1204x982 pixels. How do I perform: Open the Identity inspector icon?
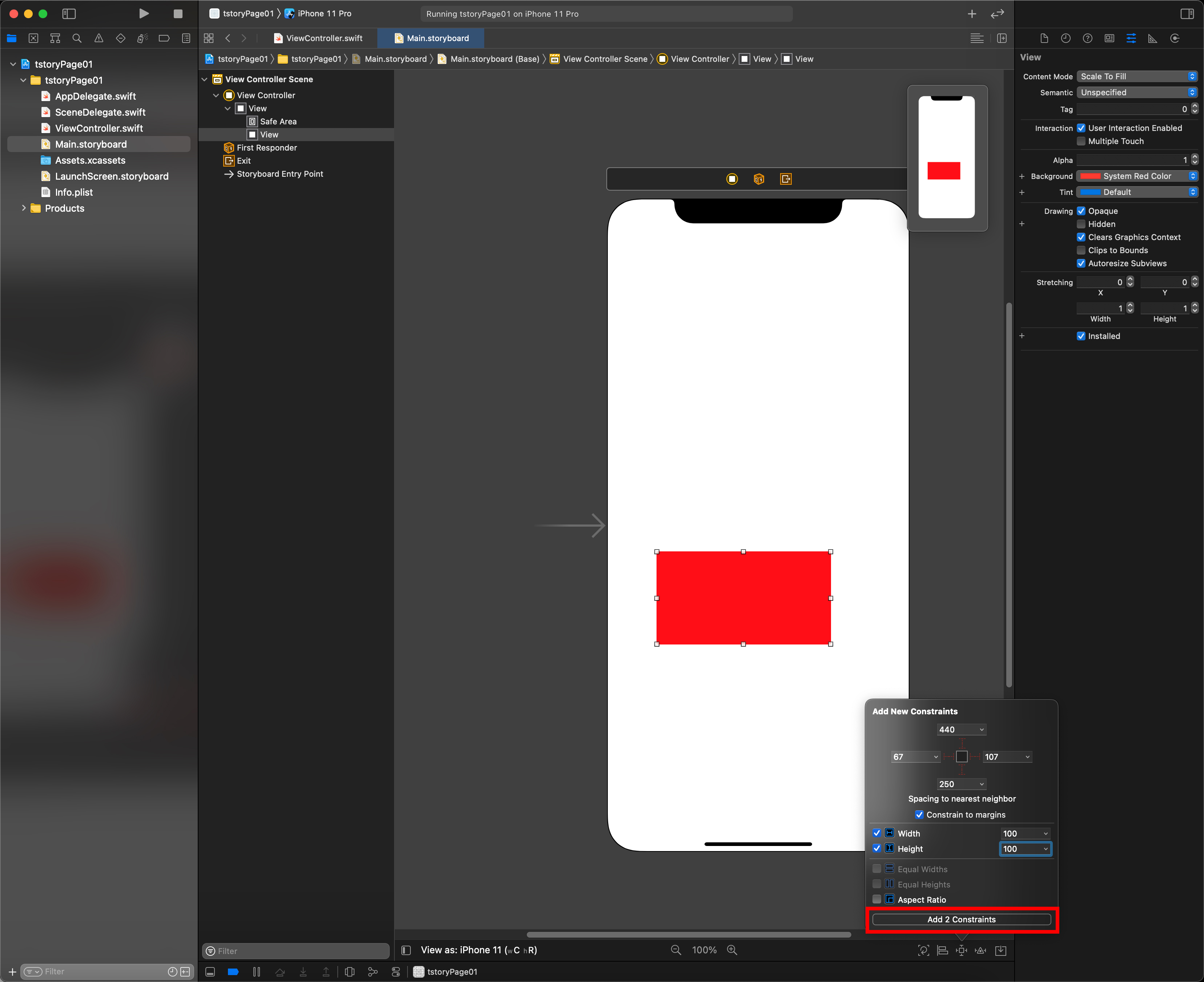click(x=1109, y=39)
